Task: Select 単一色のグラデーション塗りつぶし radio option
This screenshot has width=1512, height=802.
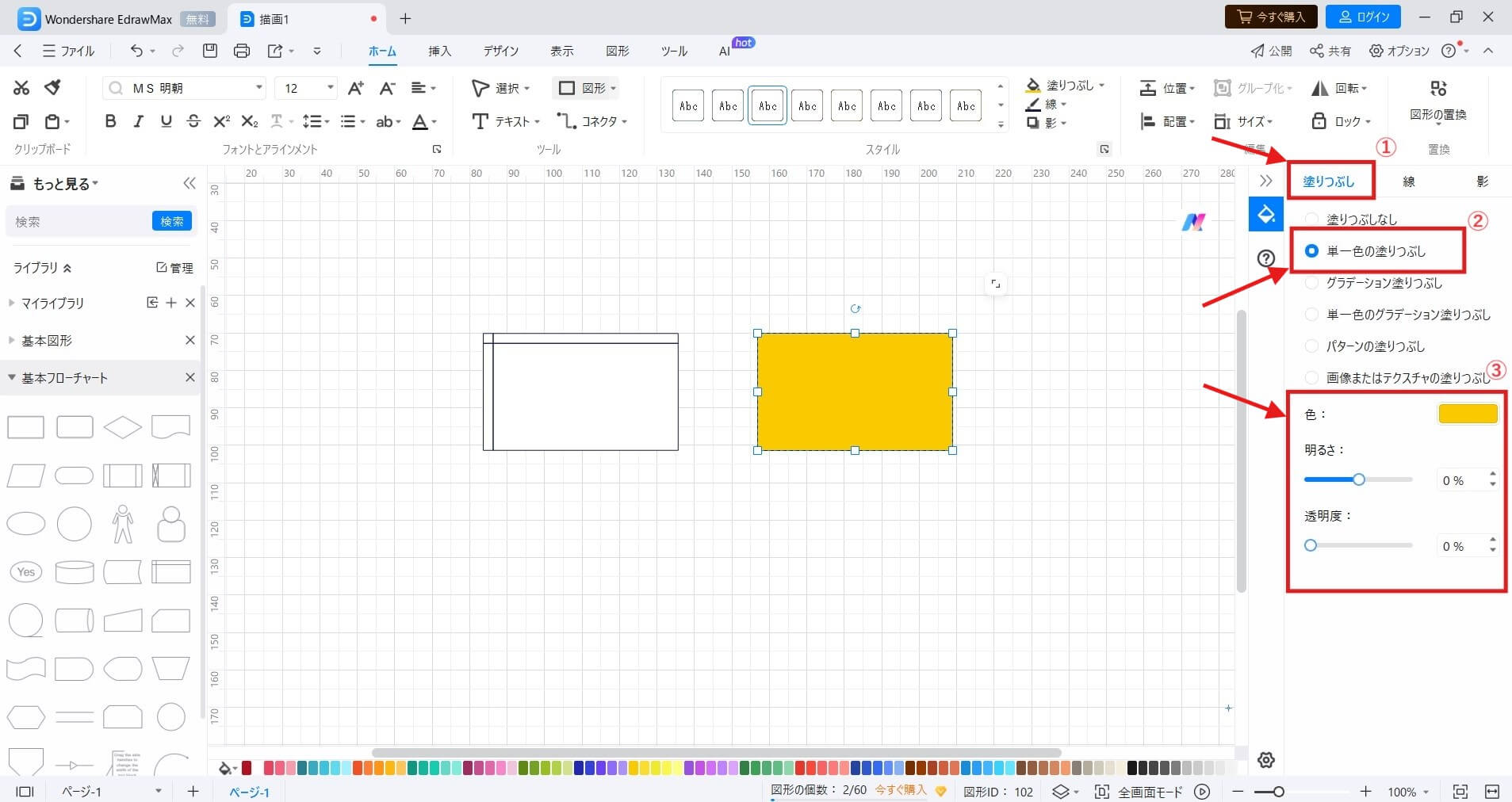Action: coord(1311,314)
